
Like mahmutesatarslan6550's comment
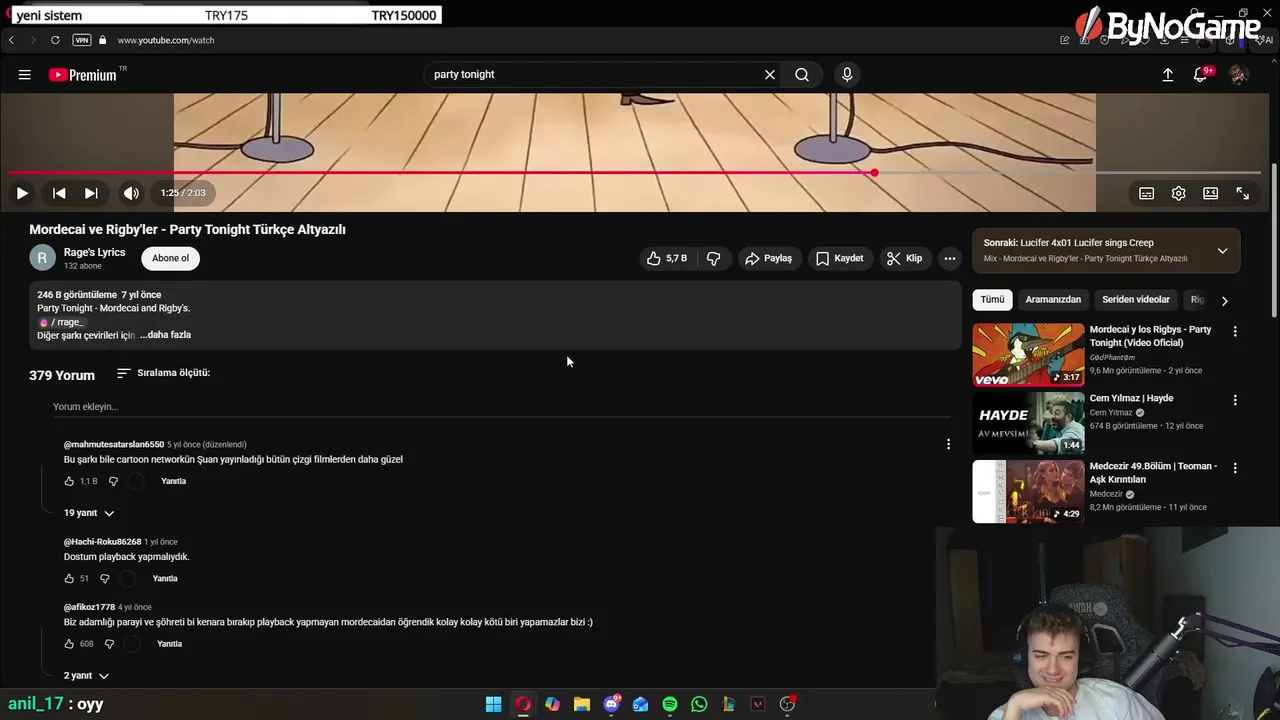[x=69, y=481]
